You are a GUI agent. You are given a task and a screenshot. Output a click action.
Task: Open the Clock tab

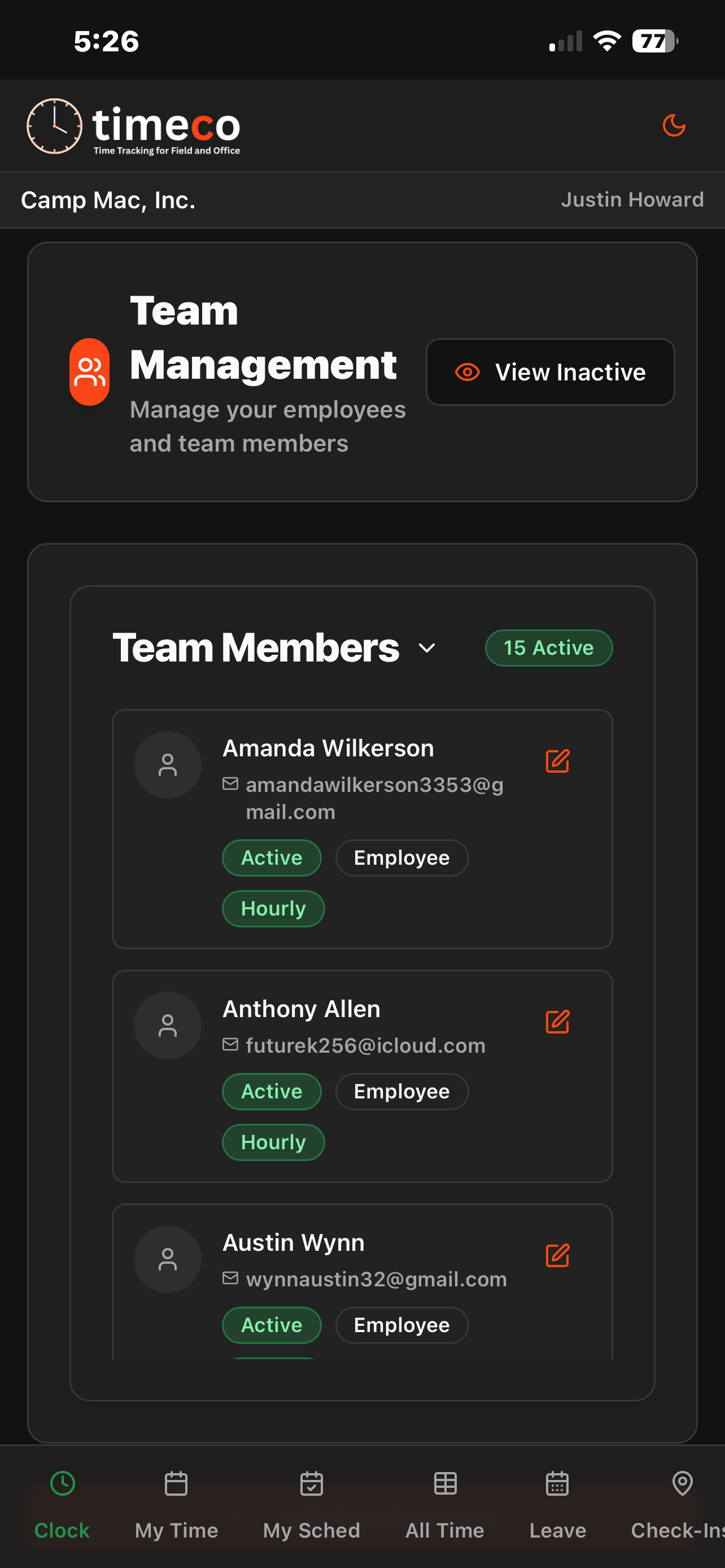tap(62, 1505)
